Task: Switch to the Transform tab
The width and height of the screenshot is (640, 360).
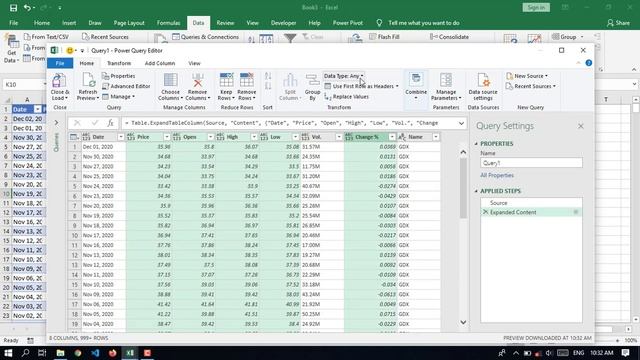Action: 119,63
